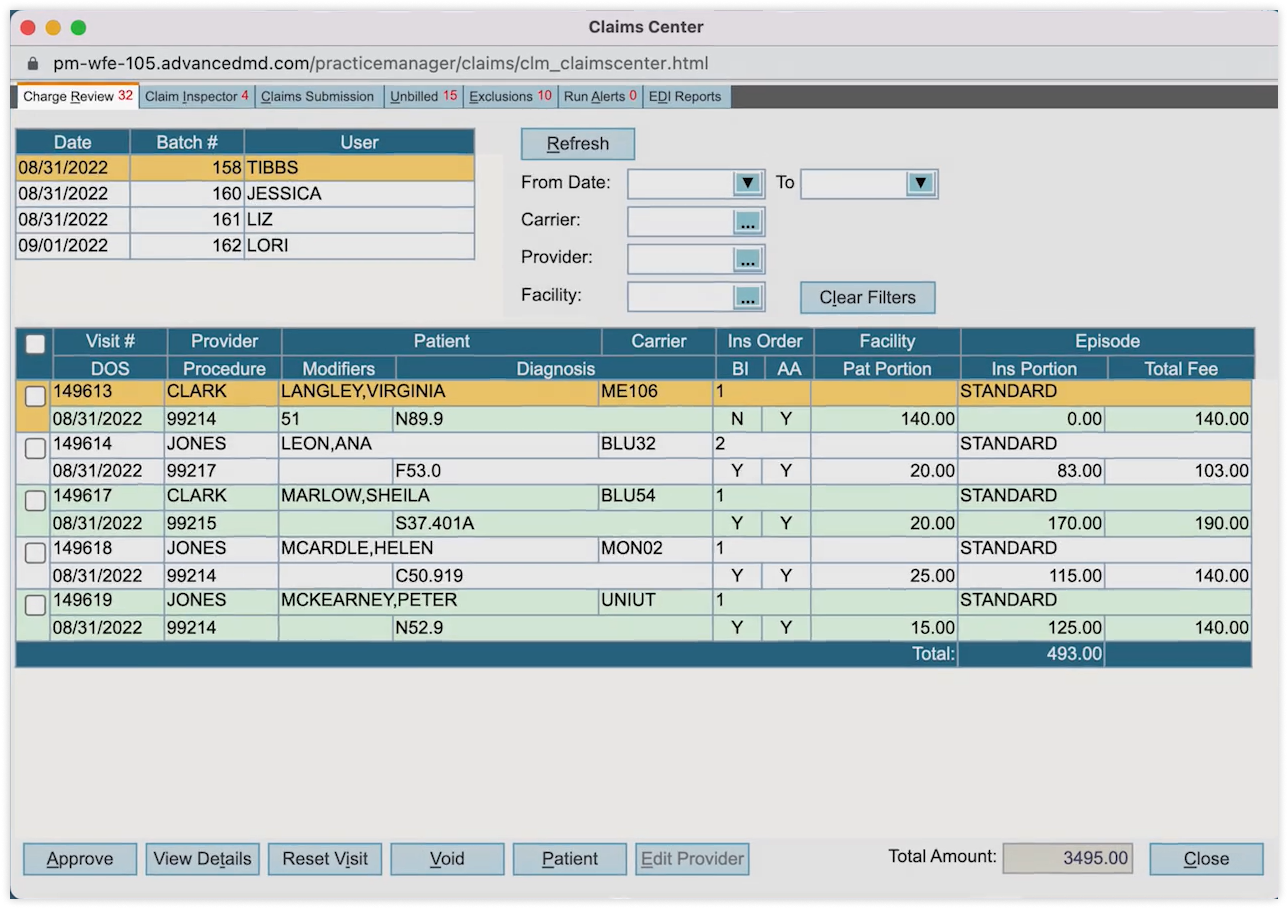The height and width of the screenshot is (909, 1288).
Task: Click procedure code 99215
Action: point(192,523)
